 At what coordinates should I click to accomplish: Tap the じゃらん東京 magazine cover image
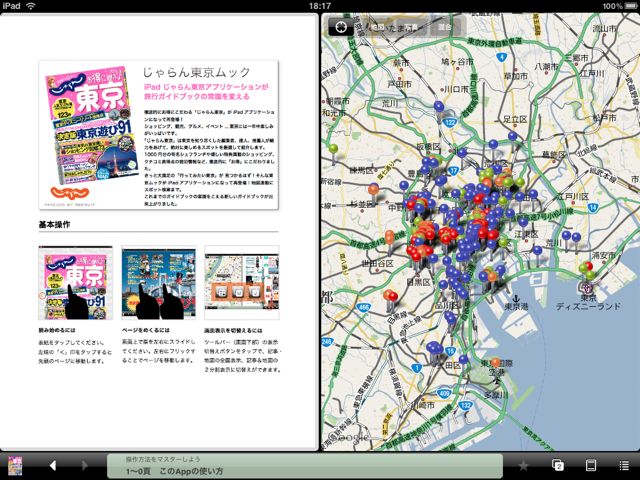(92, 125)
